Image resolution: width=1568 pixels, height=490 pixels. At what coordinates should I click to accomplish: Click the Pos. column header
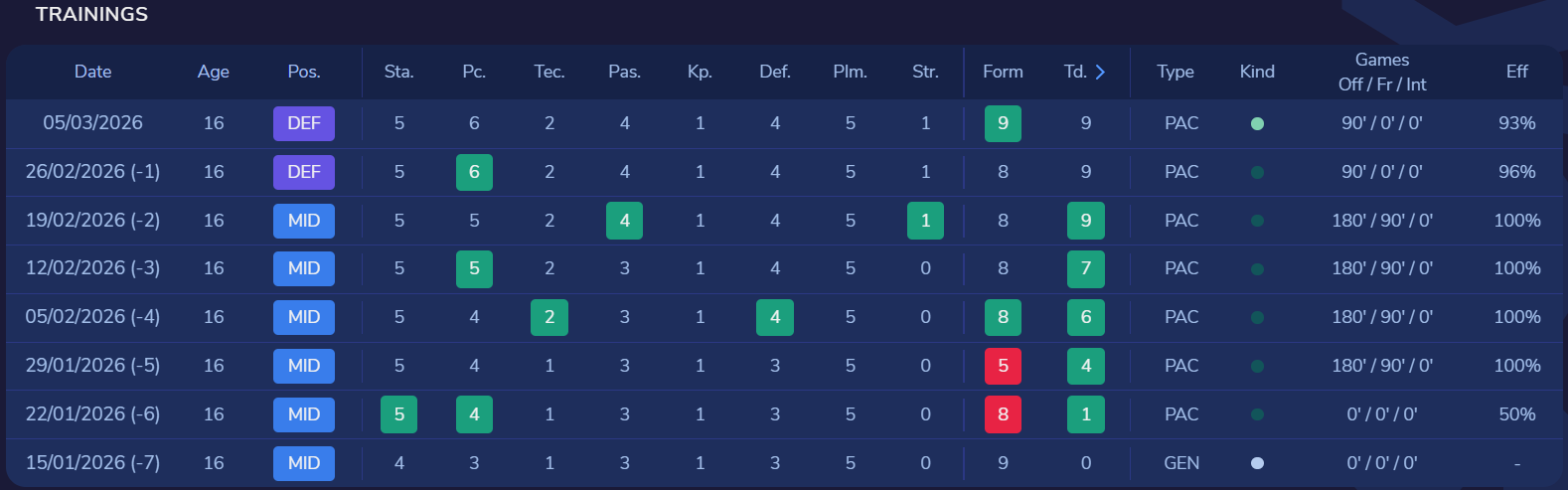304,72
